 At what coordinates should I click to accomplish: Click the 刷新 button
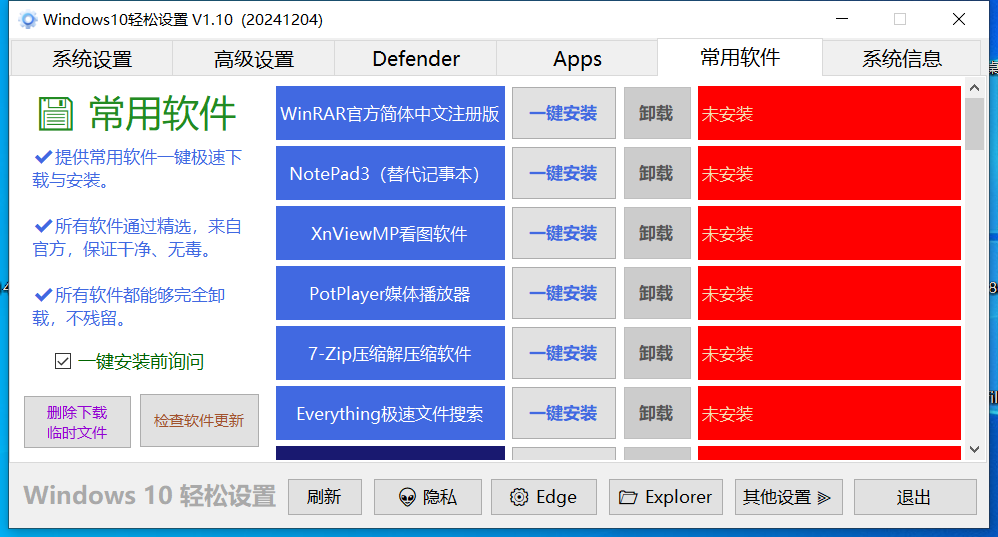click(x=325, y=497)
